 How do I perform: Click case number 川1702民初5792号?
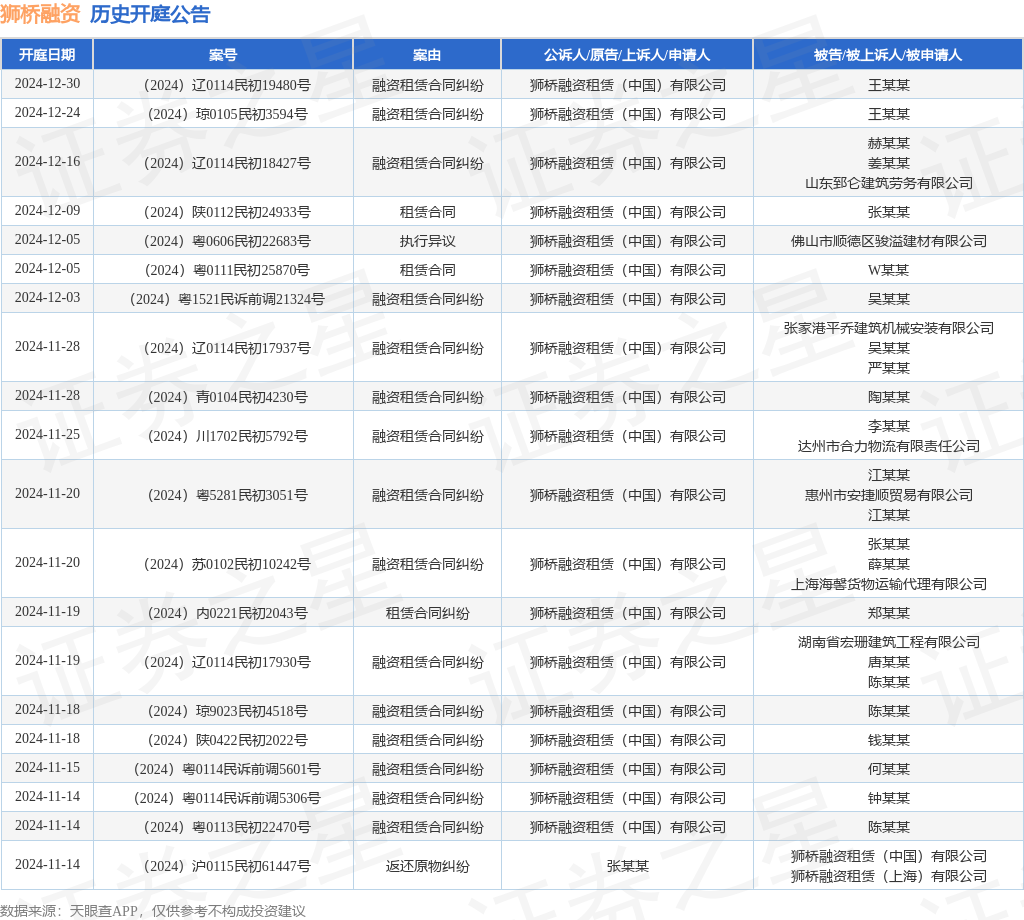click(x=227, y=436)
